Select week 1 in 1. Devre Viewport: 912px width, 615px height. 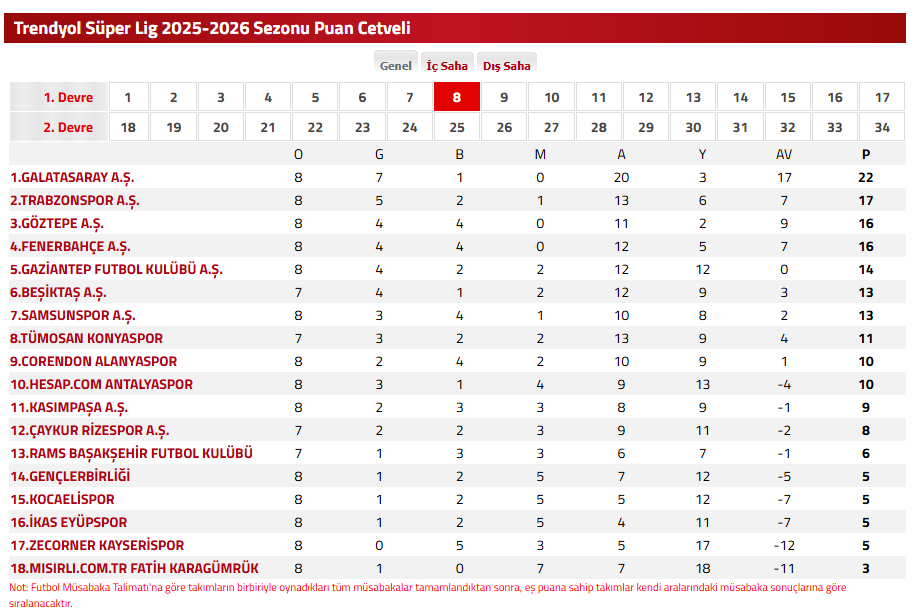click(x=127, y=97)
